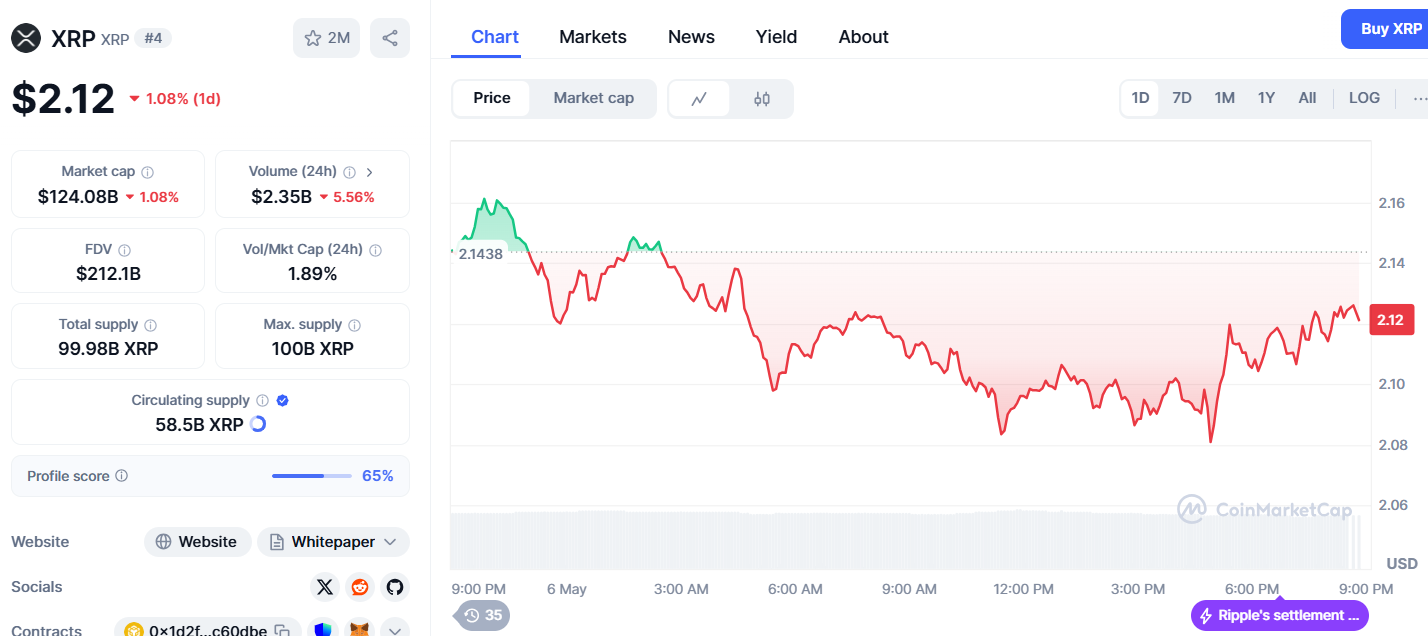Viewport: 1428px width, 636px height.
Task: Click the 99.98B XRP total supply value
Action: coord(108,349)
